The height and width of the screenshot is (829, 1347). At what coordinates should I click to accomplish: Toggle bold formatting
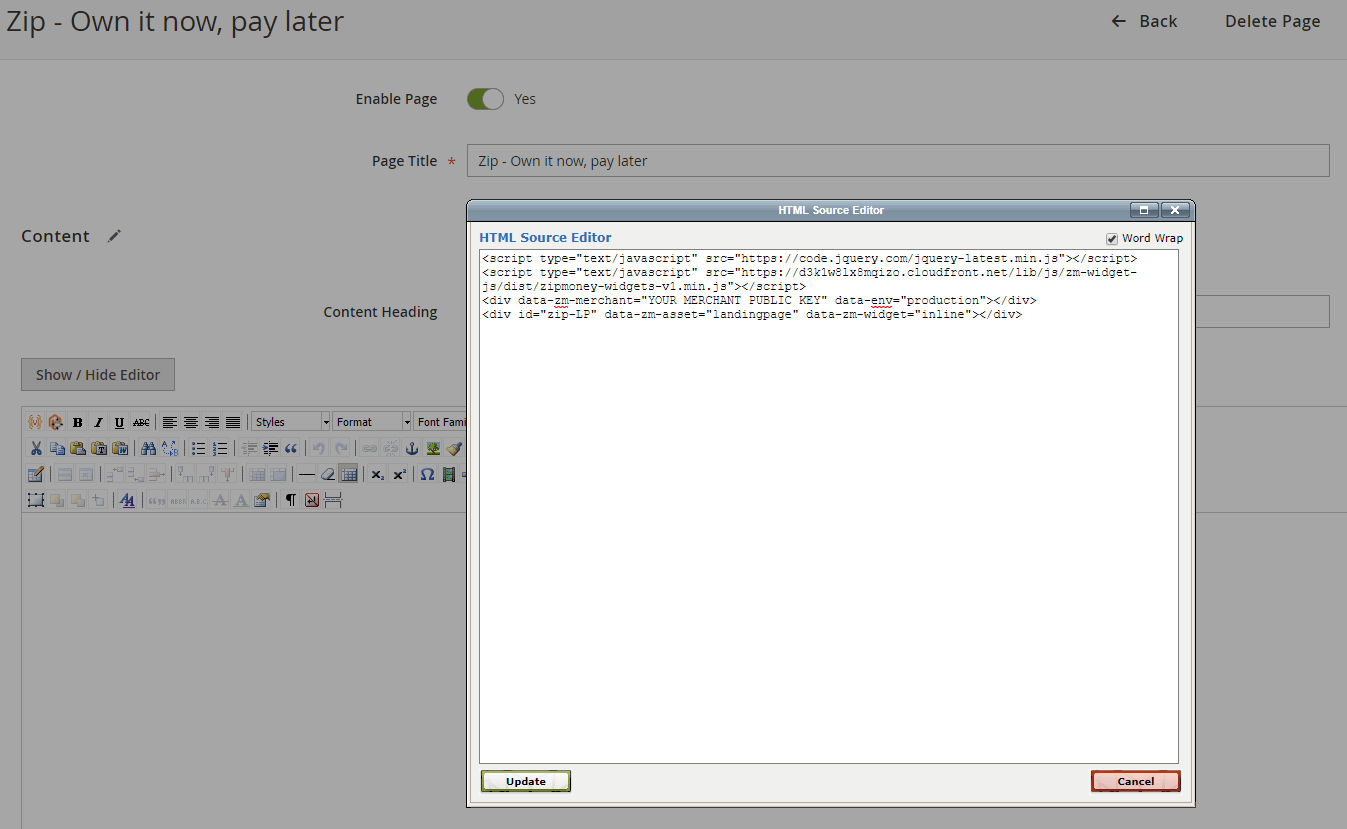click(x=77, y=422)
